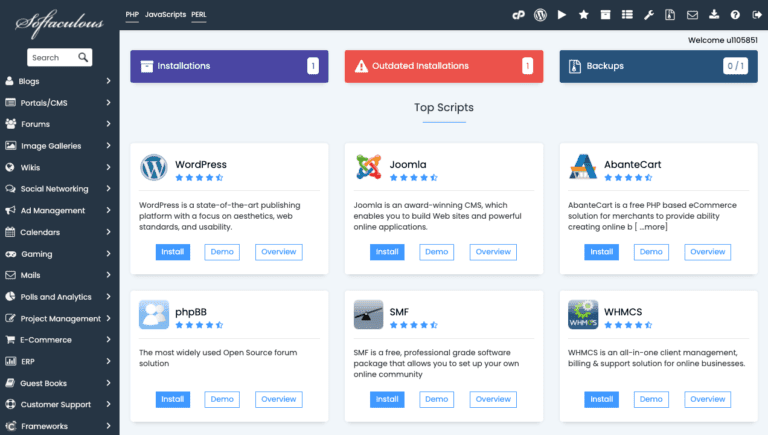
Task: Open the email settings envelope icon
Action: [x=692, y=15]
